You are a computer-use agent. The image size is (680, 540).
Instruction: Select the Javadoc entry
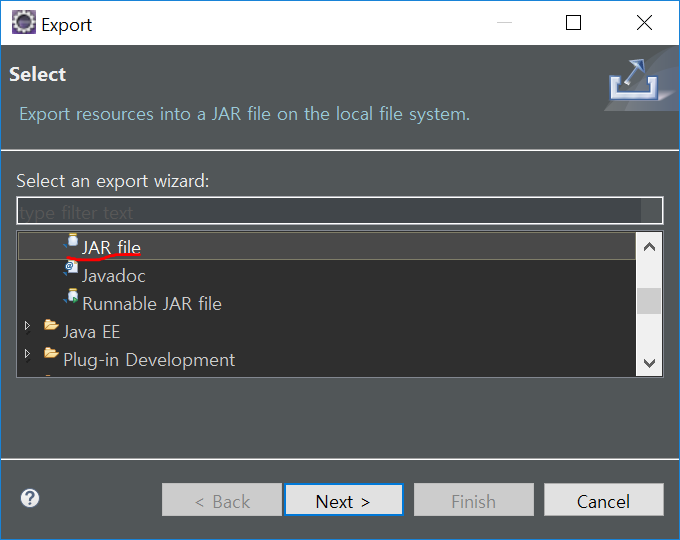tap(114, 276)
